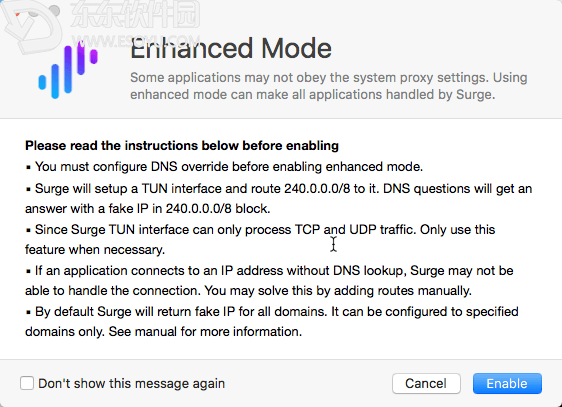Click "See manual for more information" sentence

click(x=205, y=331)
